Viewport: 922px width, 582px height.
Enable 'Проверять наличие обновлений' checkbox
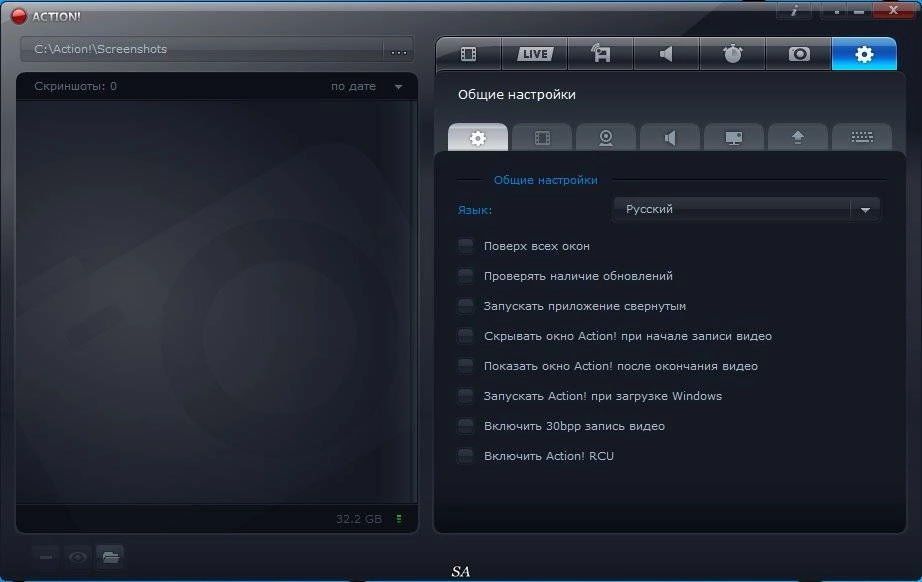pos(466,276)
